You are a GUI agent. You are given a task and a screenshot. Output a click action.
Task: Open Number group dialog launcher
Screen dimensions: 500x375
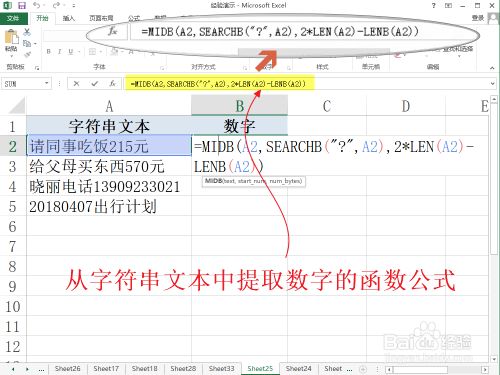tap(289, 68)
